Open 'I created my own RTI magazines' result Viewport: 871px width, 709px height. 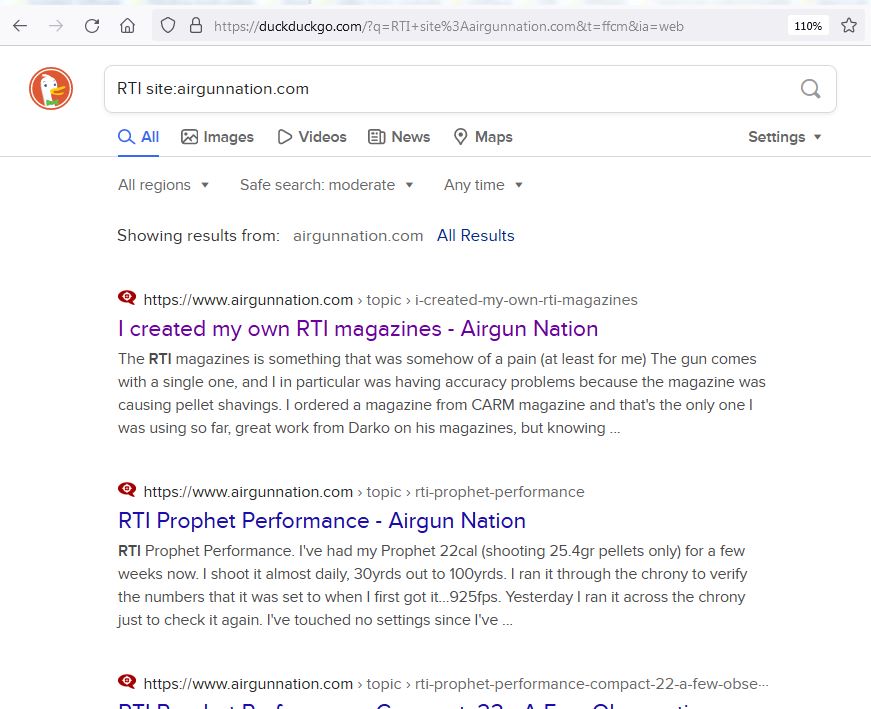click(358, 329)
